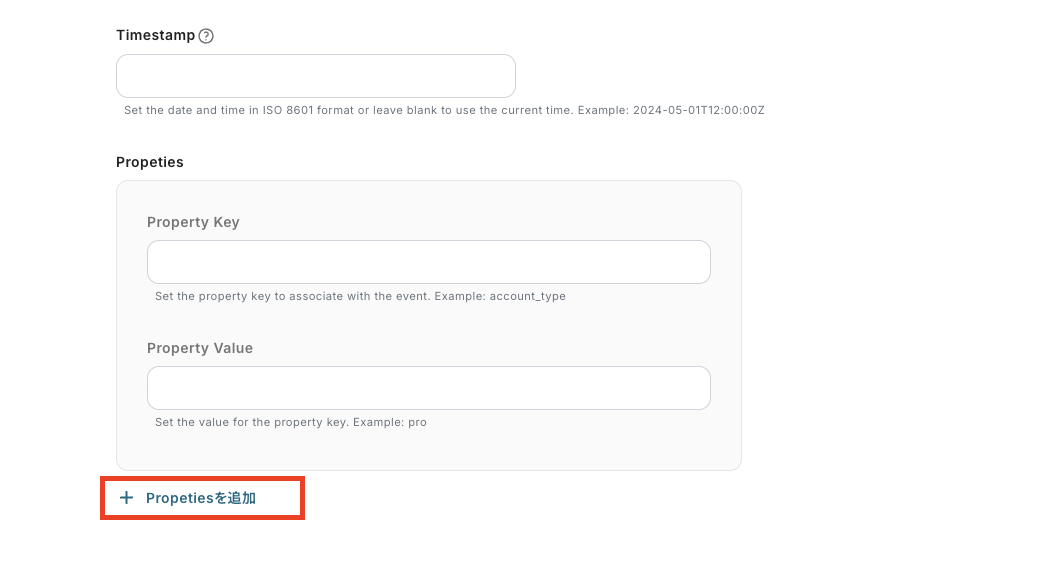1042x588 pixels.
Task: Click the "Example: pro" text
Action: tap(391, 422)
